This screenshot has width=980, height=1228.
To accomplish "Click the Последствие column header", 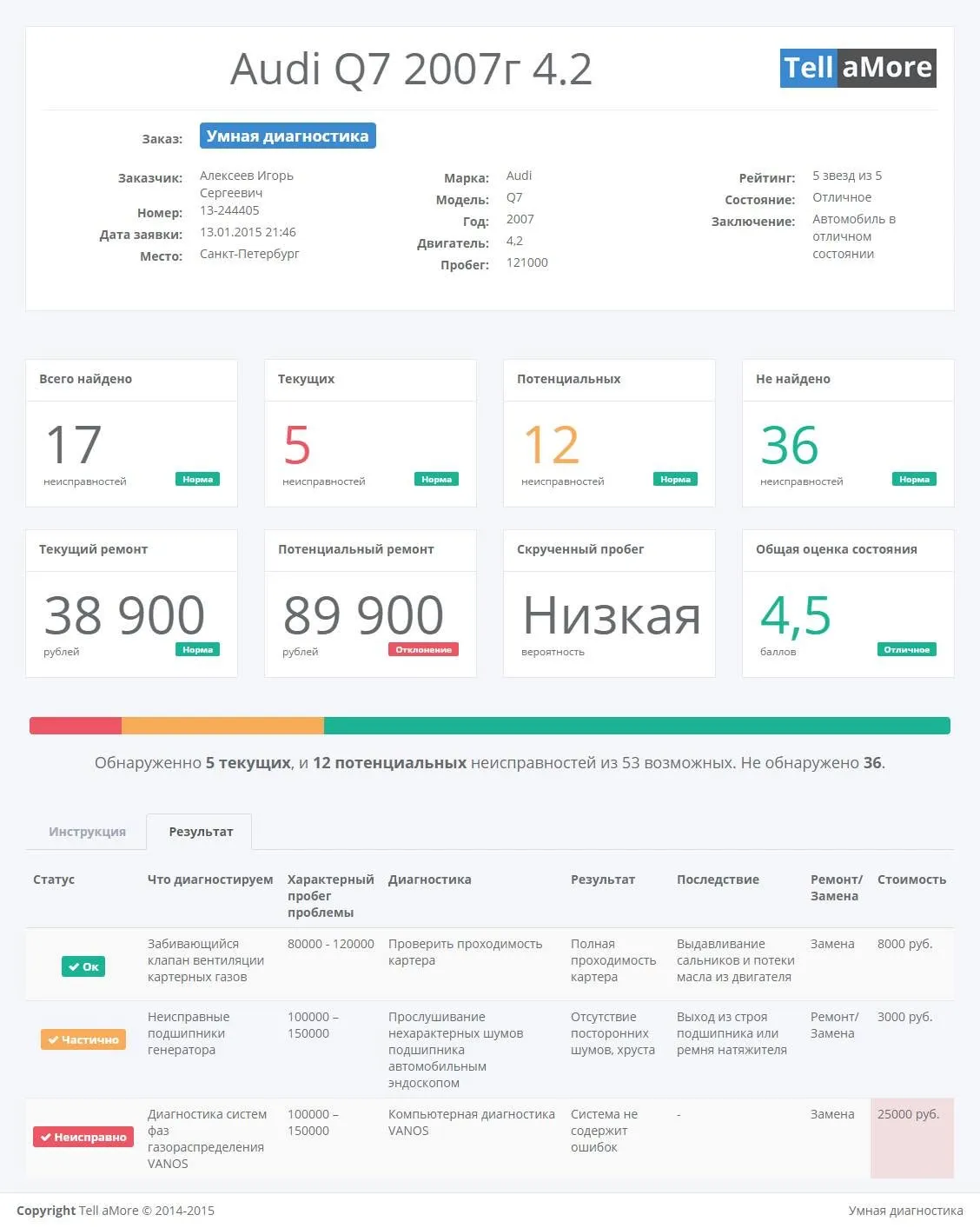I will pyautogui.click(x=718, y=880).
